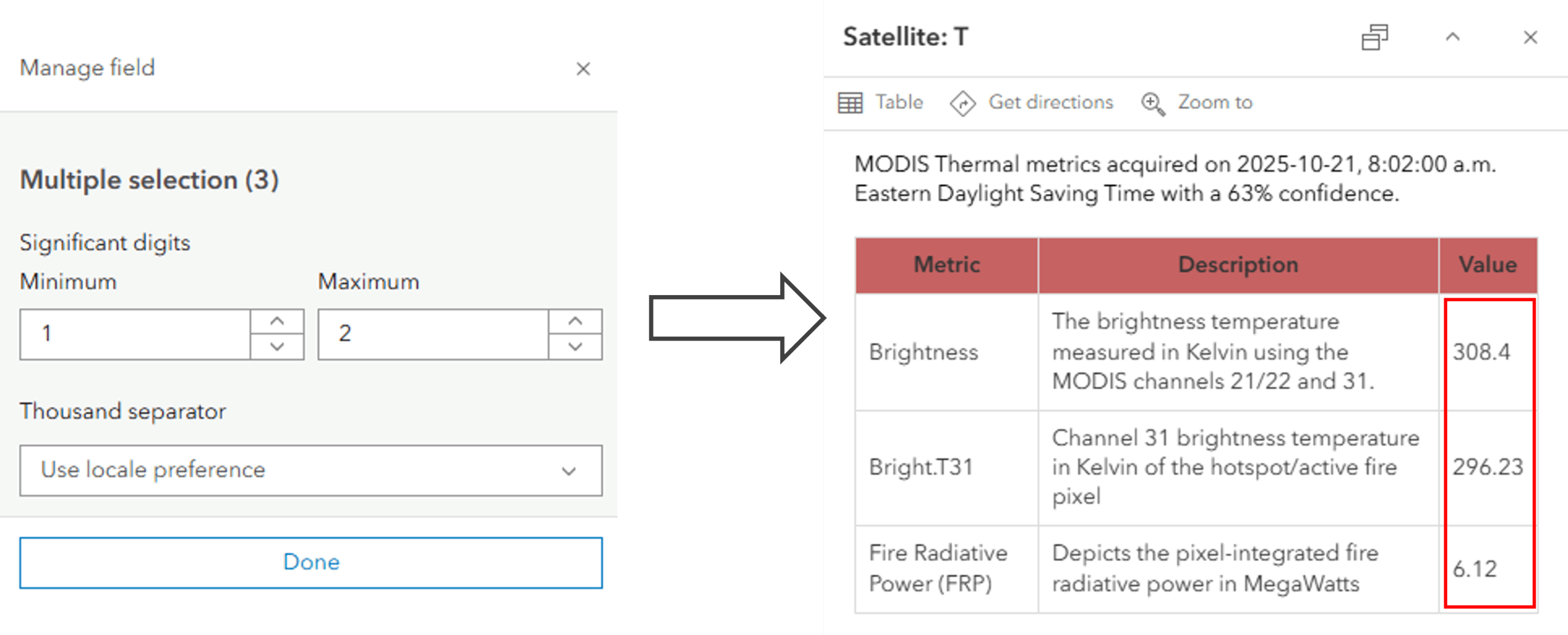Click the Value column header
The width and height of the screenshot is (1568, 635).
1487,265
